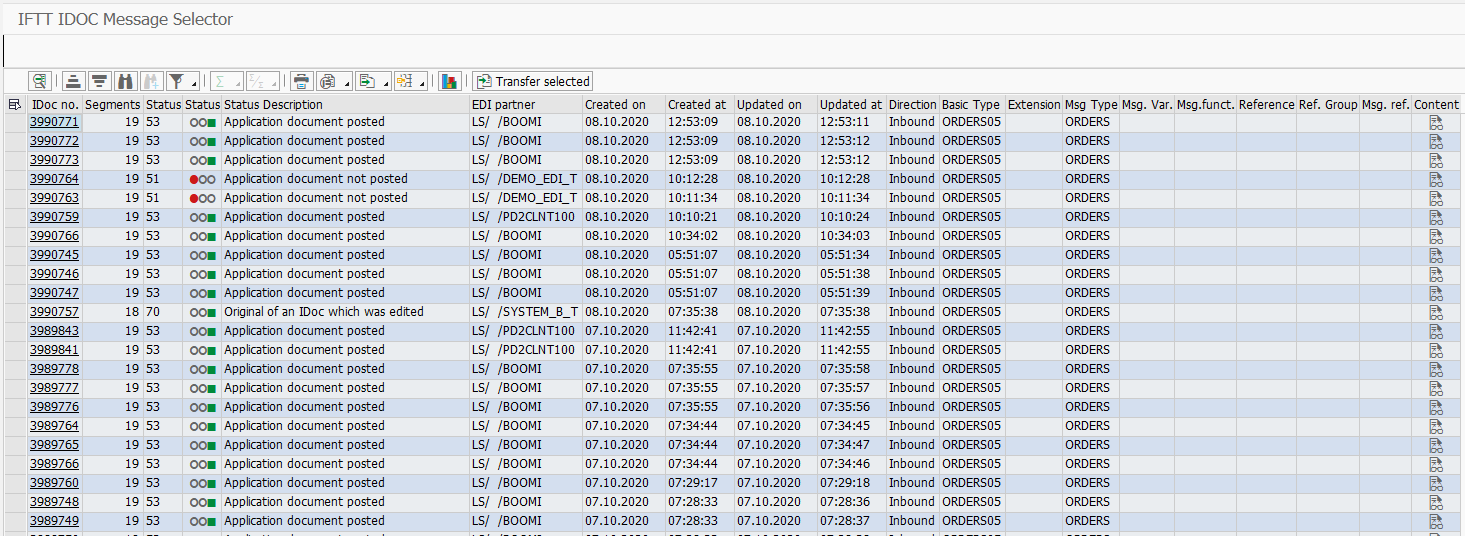Click the Created on column header

(615, 104)
